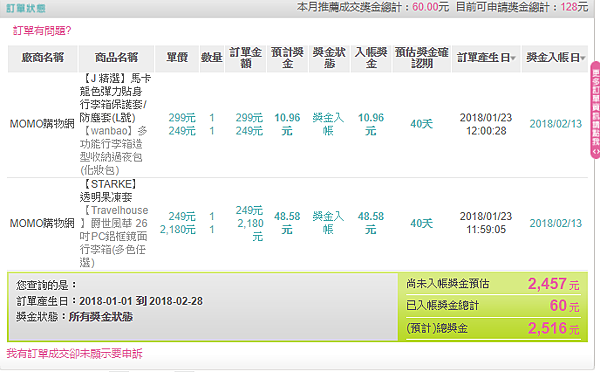Select the 廠商名稱 column header
The height and width of the screenshot is (372, 600).
tap(42, 58)
